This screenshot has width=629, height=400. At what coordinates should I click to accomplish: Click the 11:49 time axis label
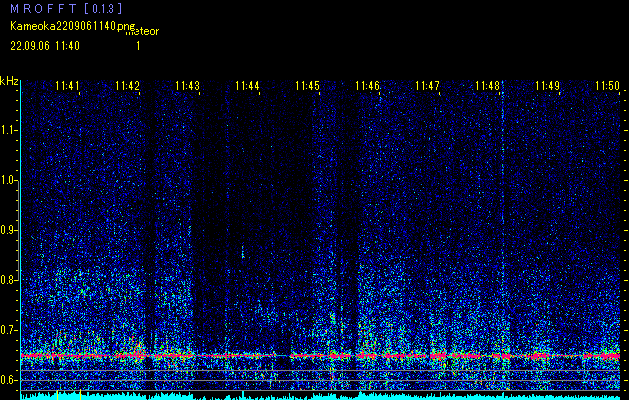(x=548, y=85)
